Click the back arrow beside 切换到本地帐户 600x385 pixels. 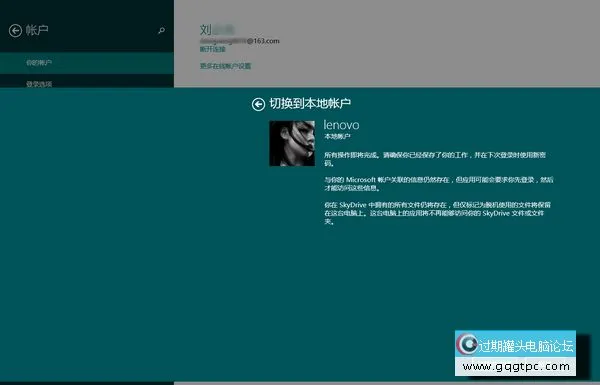click(x=258, y=104)
